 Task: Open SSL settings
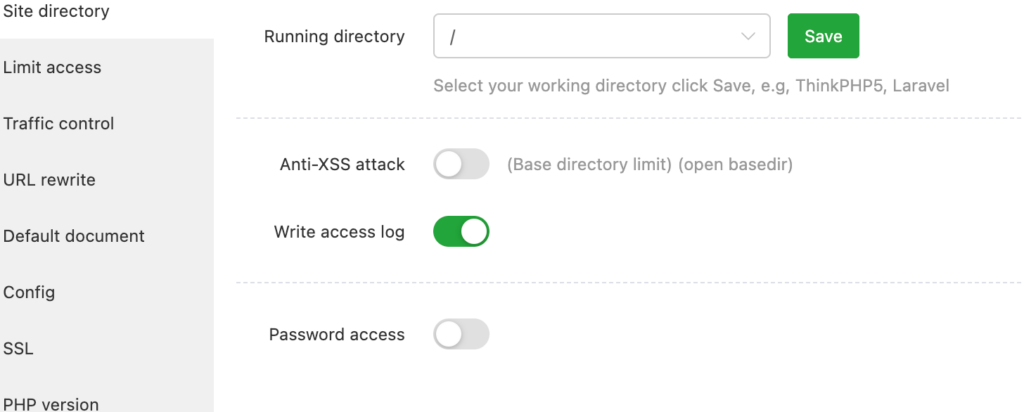(106, 349)
